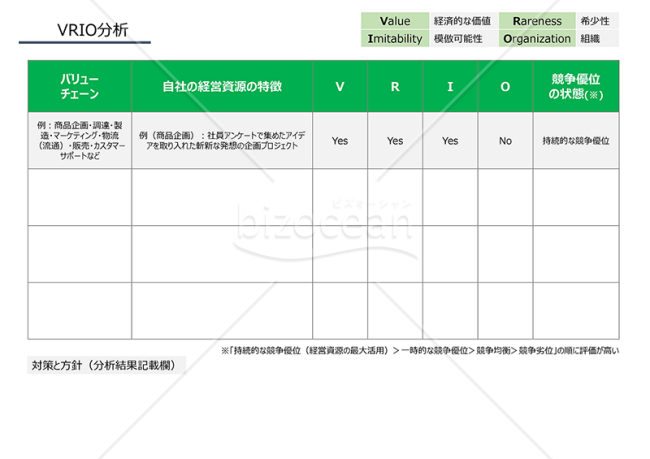The width and height of the screenshot is (650, 459).
Task: Select the 経済的な価値 legend text
Action: pos(462,21)
